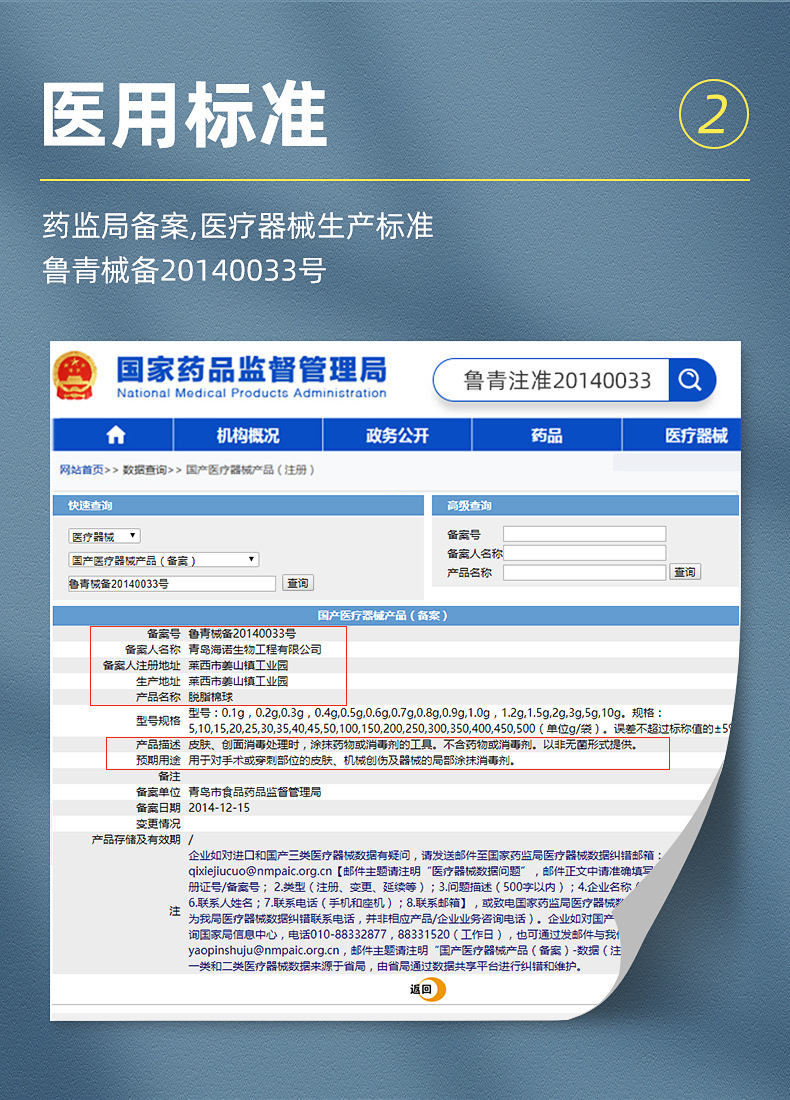790x1100 pixels.
Task: Click the 数据查询 breadcrumb link
Action: point(145,469)
